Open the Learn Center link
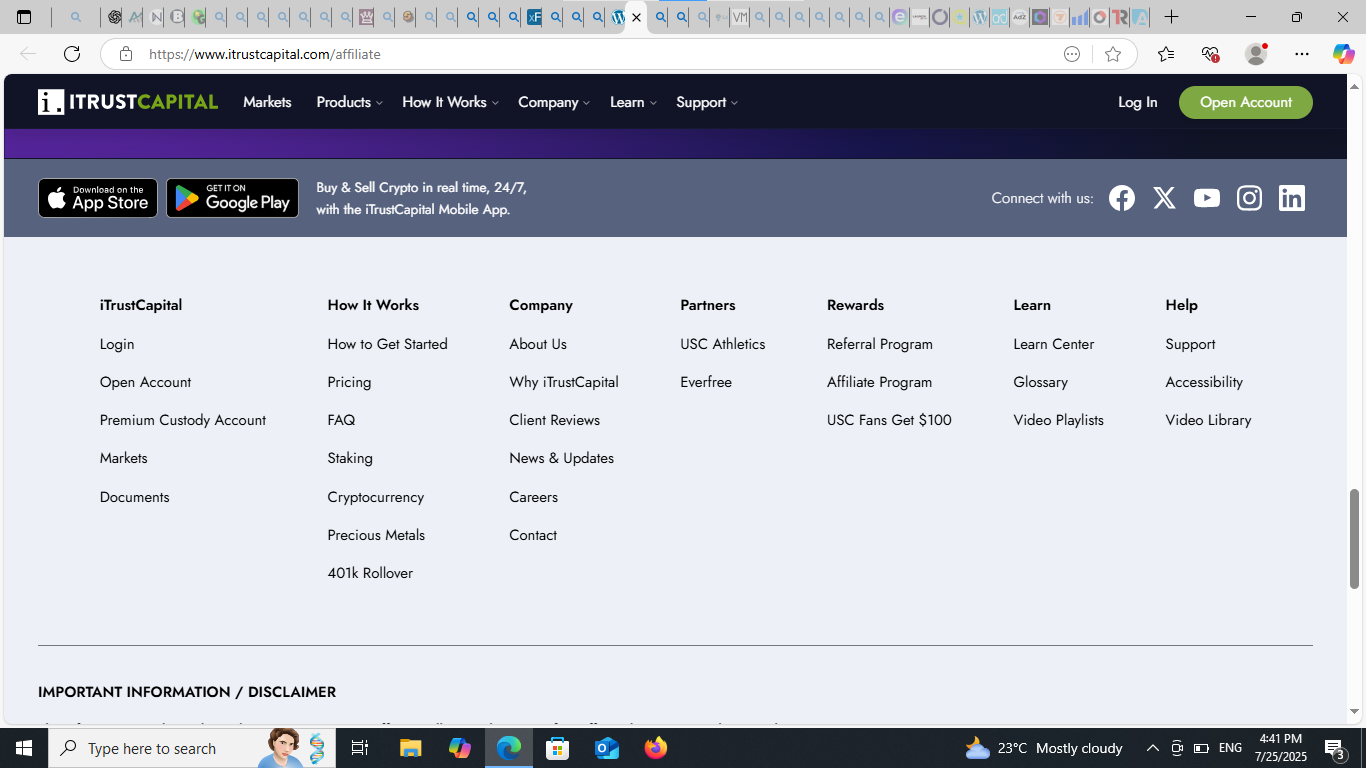Screen dimensions: 1366x768 point(1054,344)
